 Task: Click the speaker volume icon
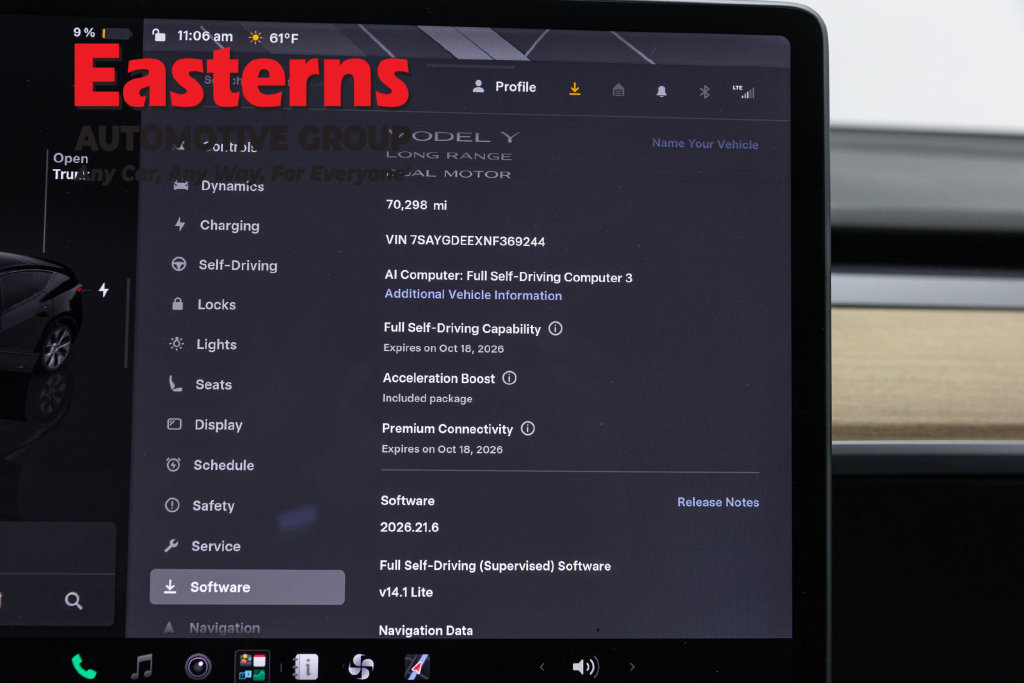[x=585, y=666]
